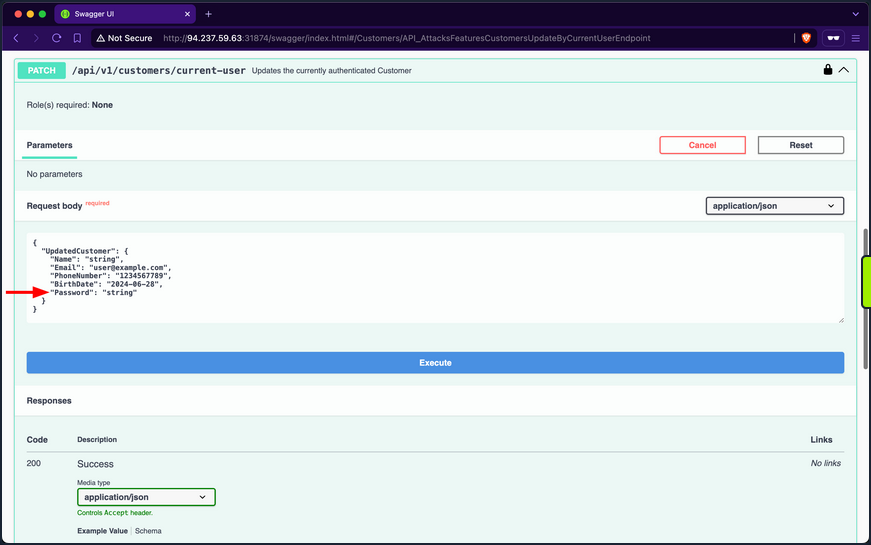Click the Not Secure warning icon
Viewport: 871px width, 545px height.
tap(101, 38)
